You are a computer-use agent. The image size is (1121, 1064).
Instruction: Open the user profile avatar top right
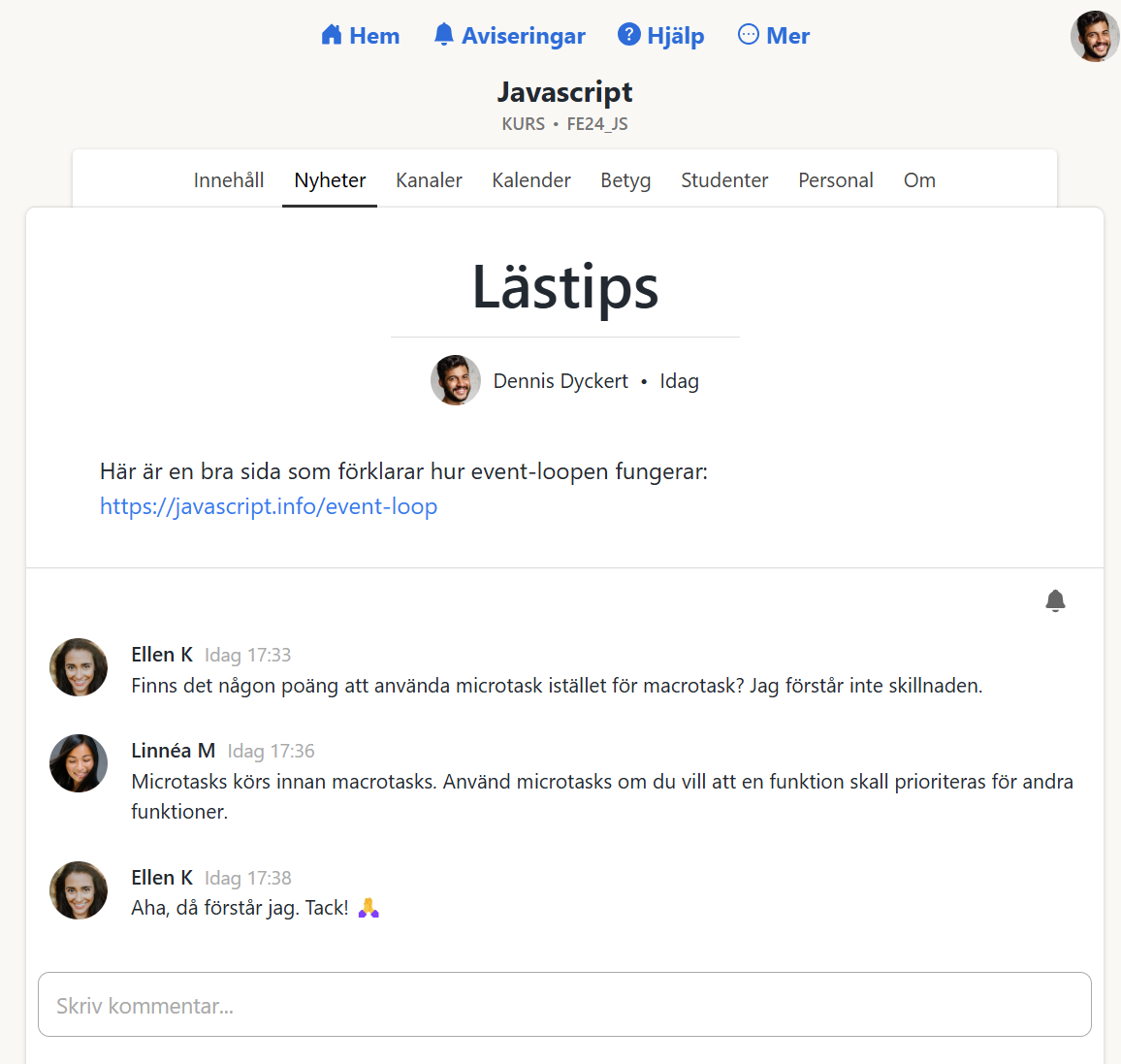point(1094,37)
